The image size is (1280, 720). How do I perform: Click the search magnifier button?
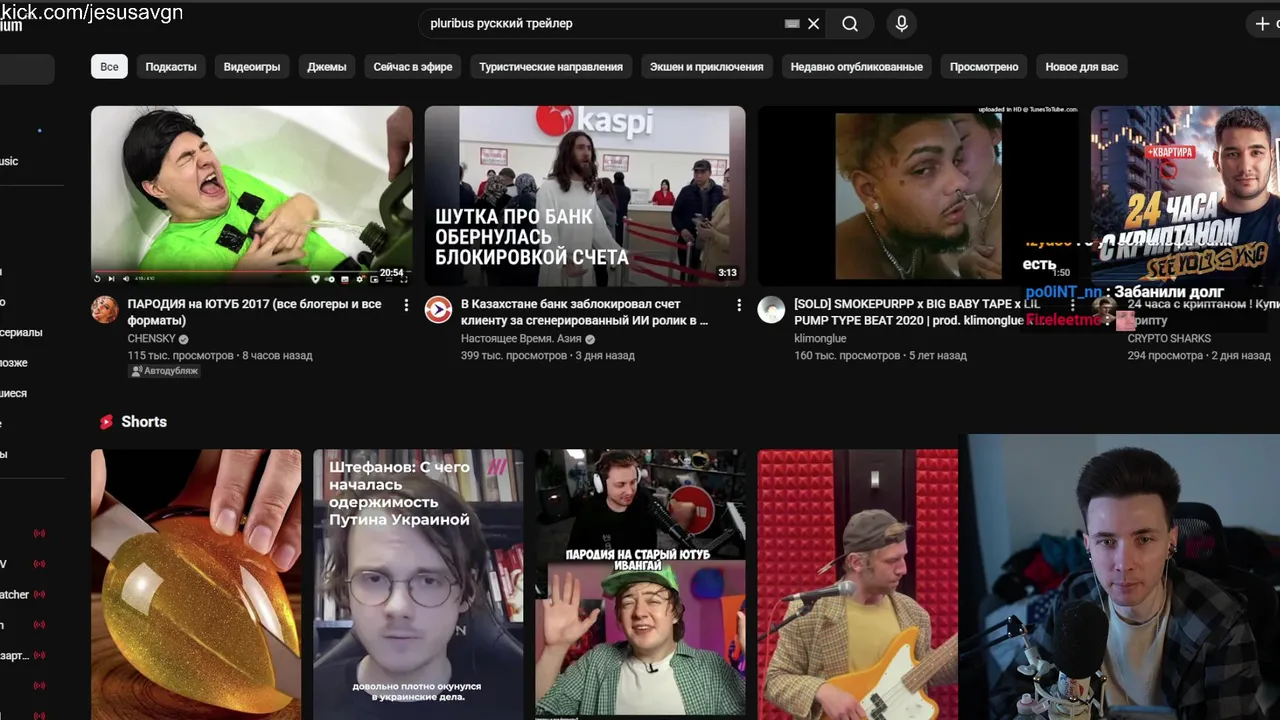click(x=850, y=24)
